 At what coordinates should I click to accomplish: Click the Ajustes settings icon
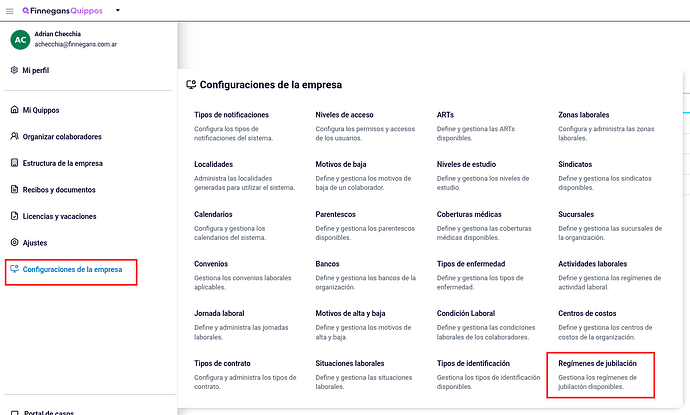(15, 242)
